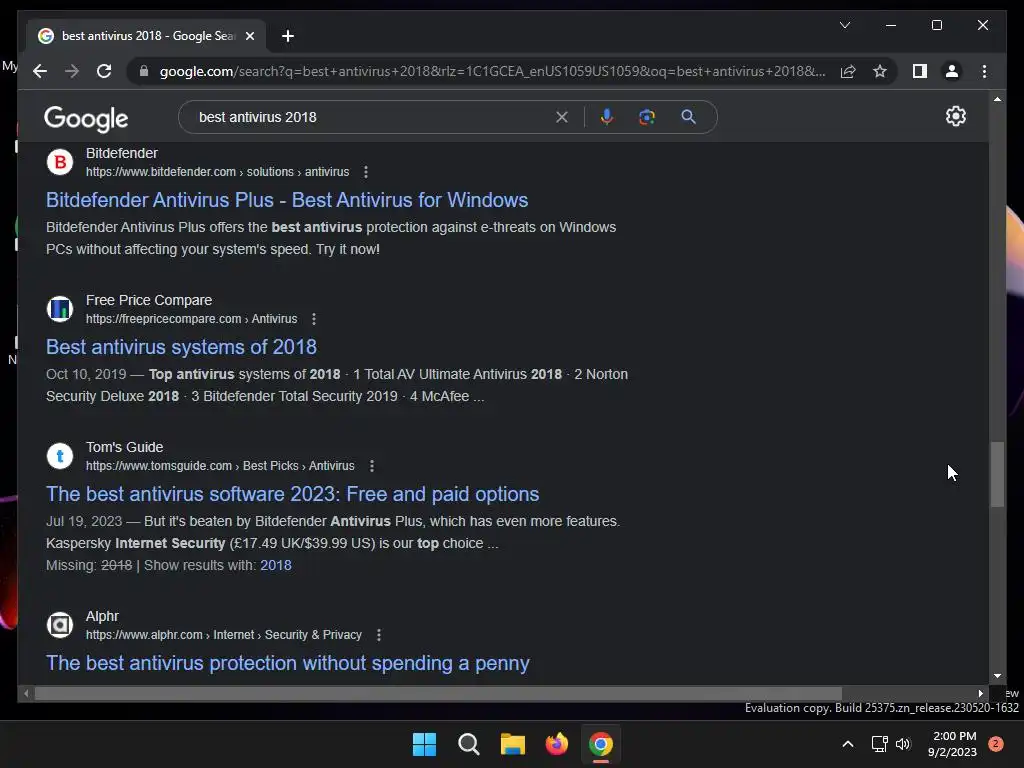This screenshot has width=1024, height=768.
Task: Open the volume tray icon
Action: point(903,744)
